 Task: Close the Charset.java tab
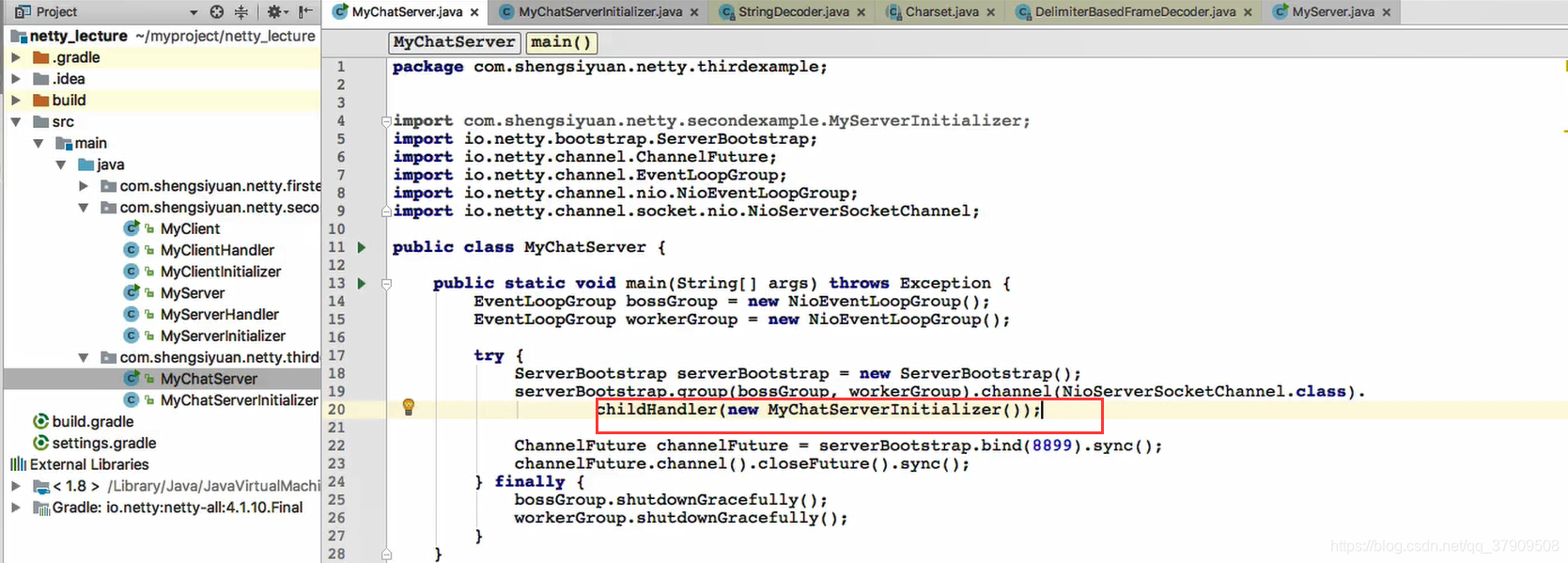pyautogui.click(x=990, y=12)
